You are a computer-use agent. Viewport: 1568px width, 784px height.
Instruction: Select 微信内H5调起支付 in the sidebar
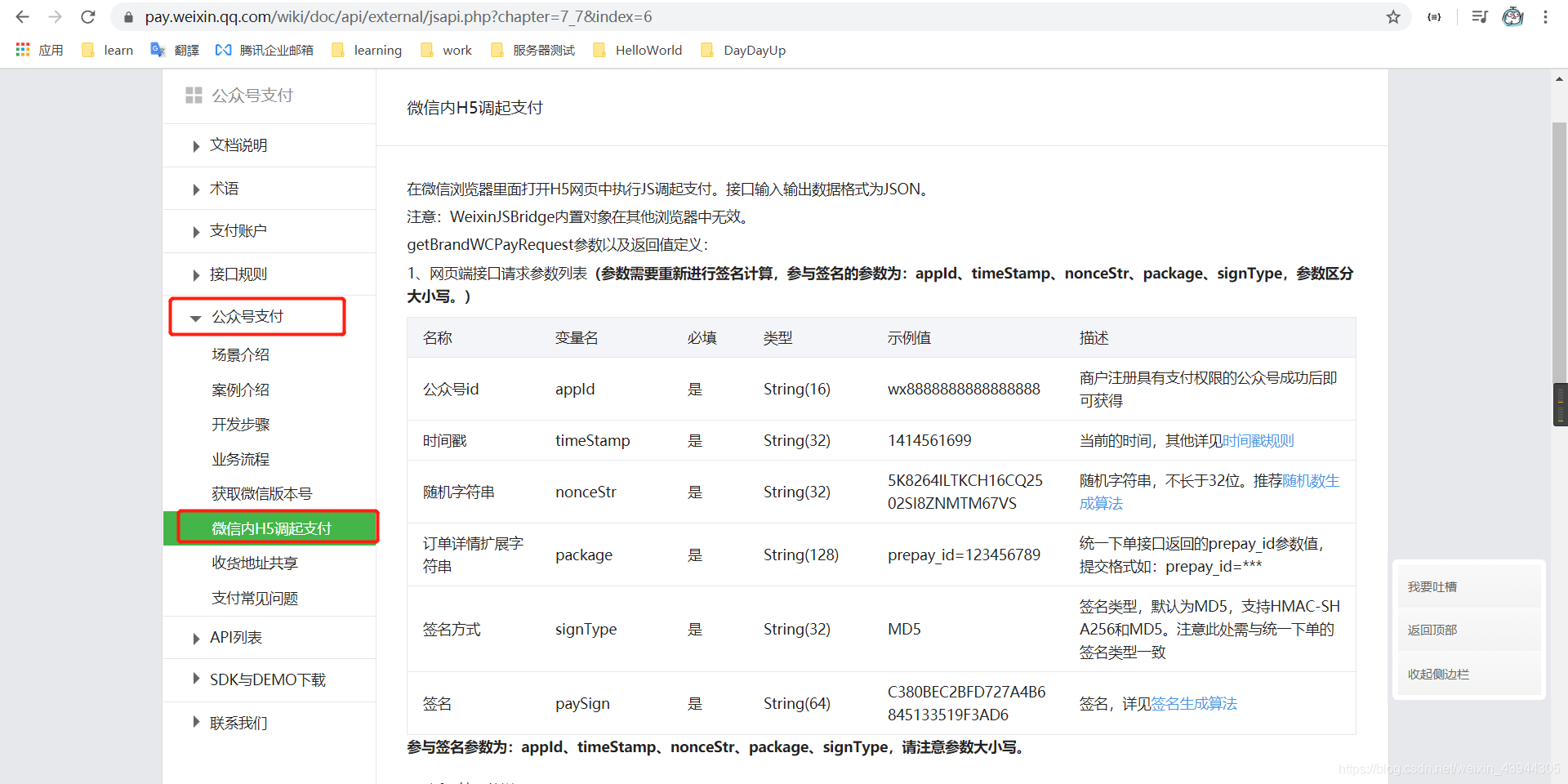[271, 528]
